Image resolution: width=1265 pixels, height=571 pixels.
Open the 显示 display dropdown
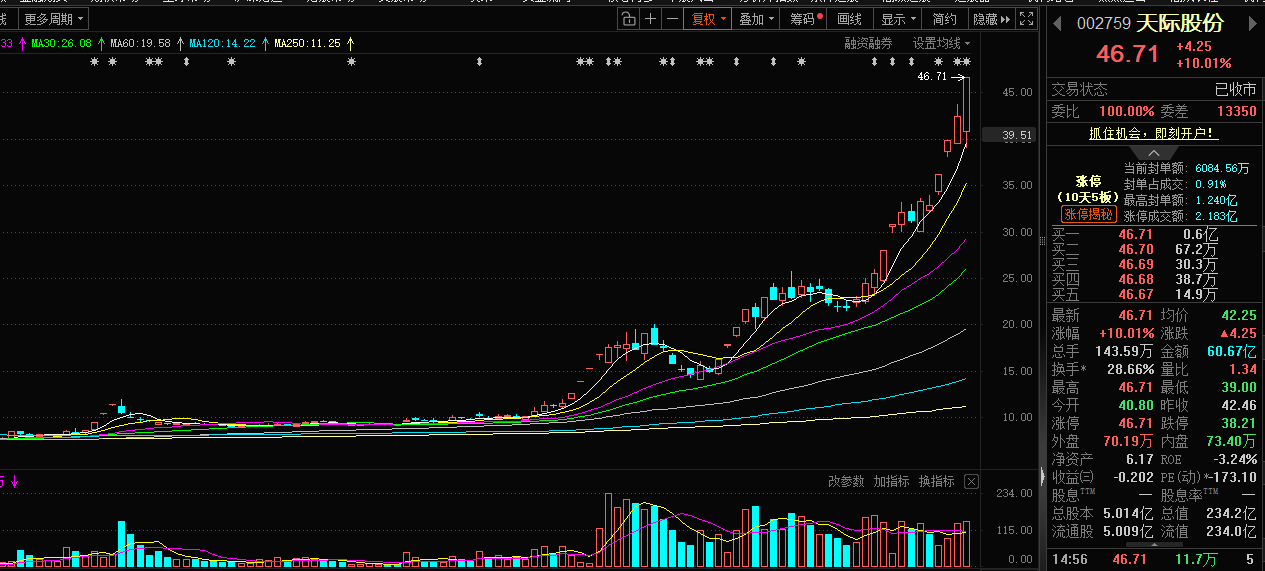click(898, 19)
